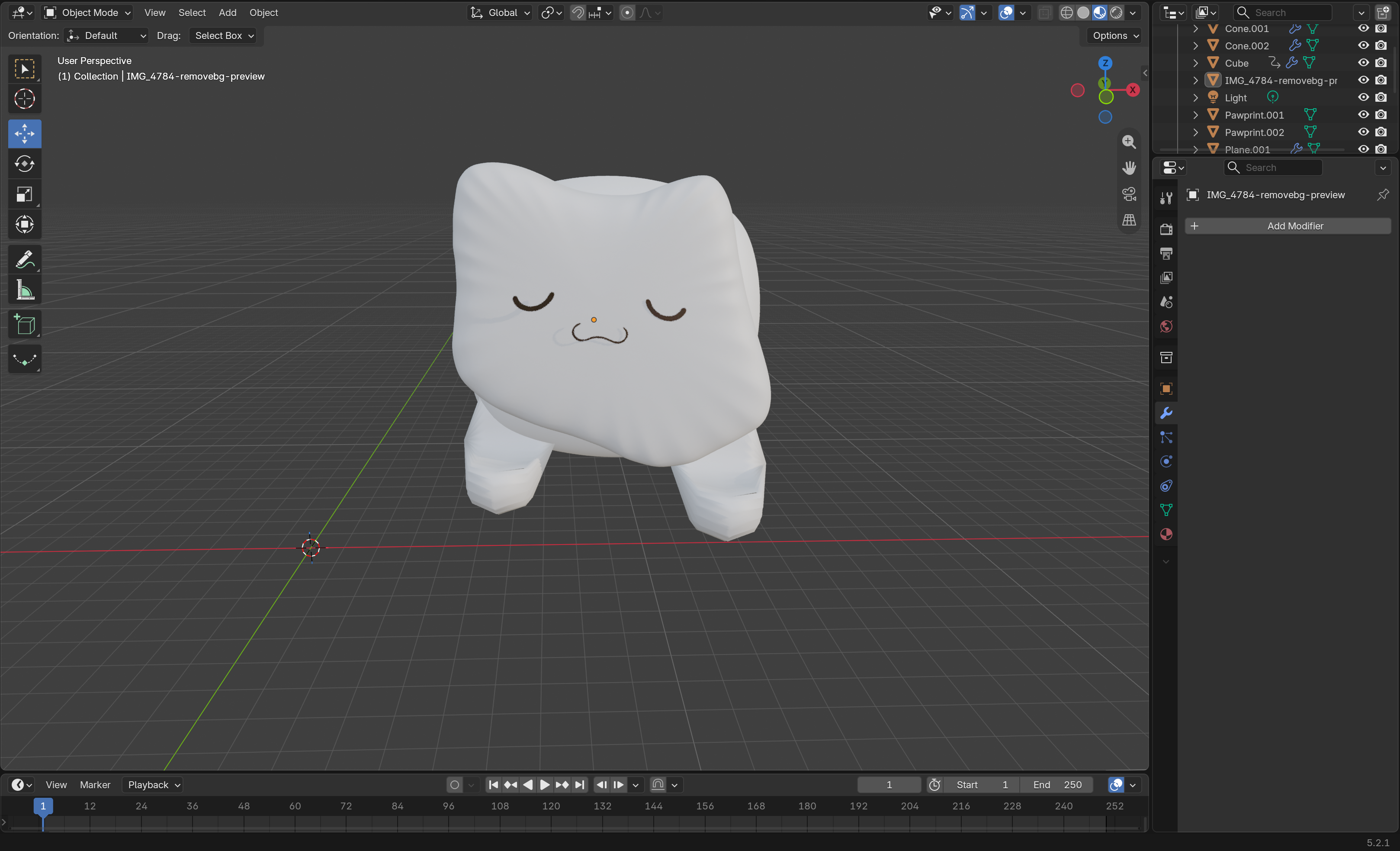The image size is (1400, 851).
Task: Expand the IMG_4784-removebg-pr outliner item
Action: 1195,80
